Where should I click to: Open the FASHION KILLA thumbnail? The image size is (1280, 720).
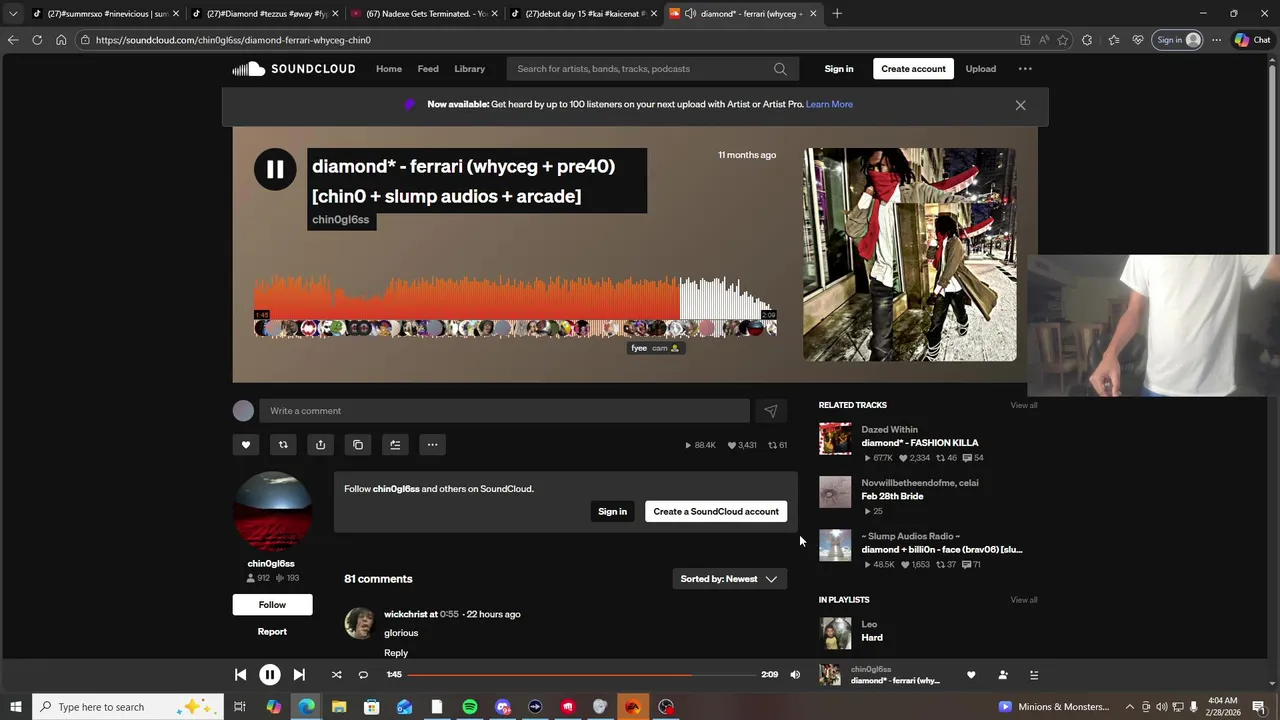tap(835, 439)
